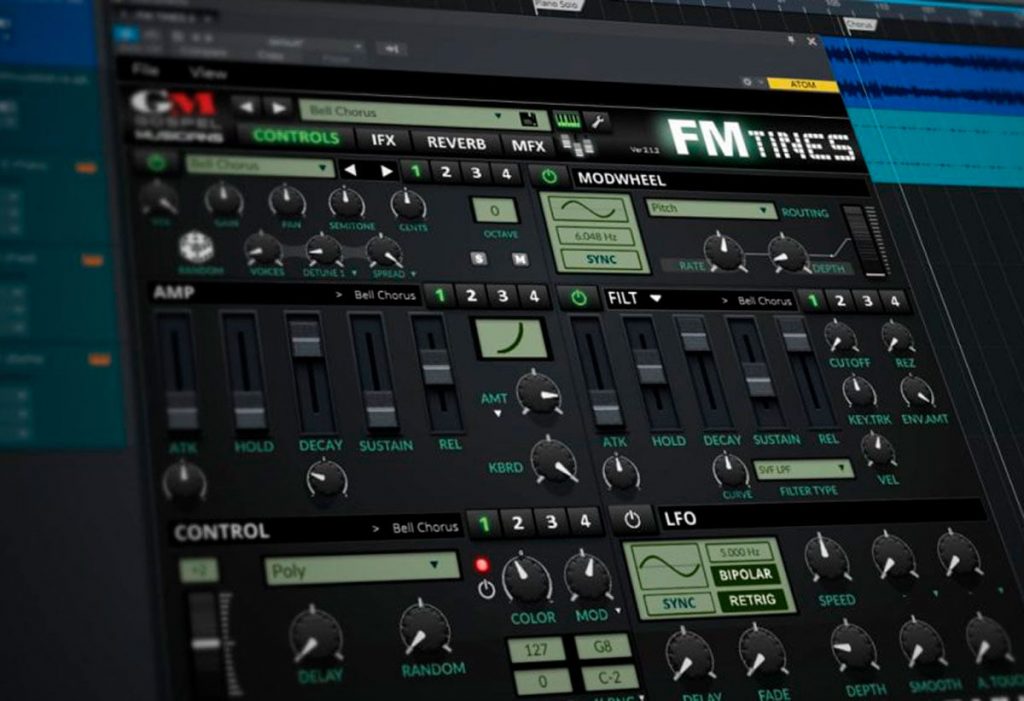Click the SEMITONE knob
1024x701 pixels.
click(x=346, y=203)
